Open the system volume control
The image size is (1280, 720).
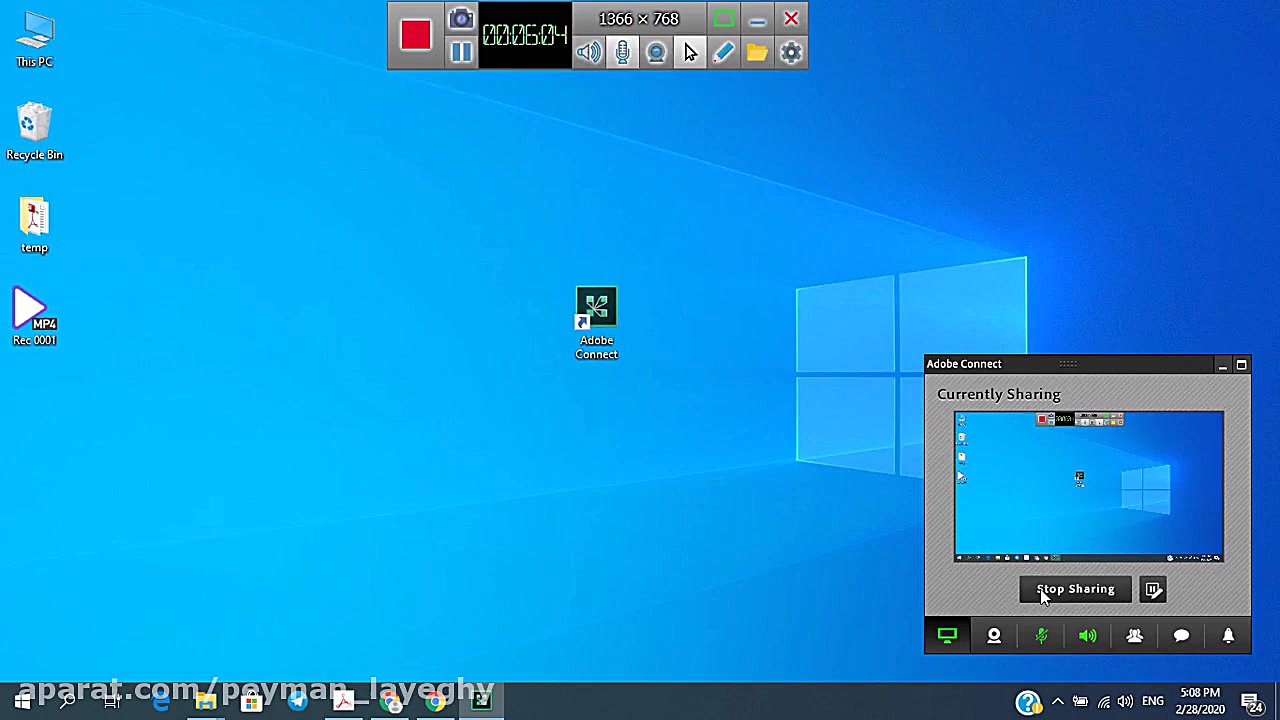pos(1126,702)
